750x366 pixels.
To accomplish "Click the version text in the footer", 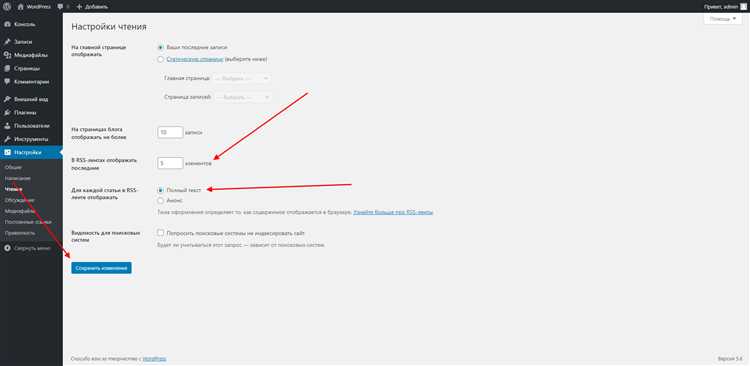I will [730, 358].
